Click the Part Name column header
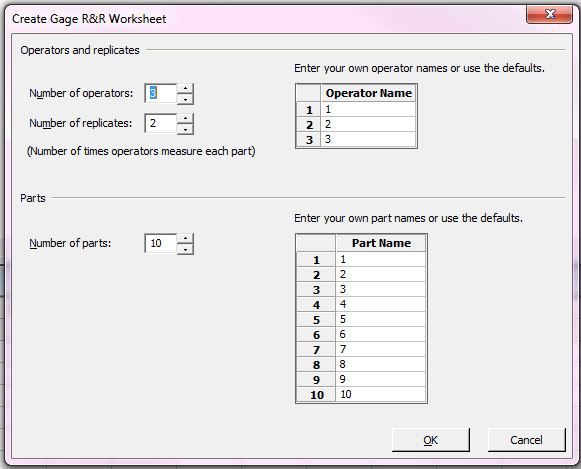The image size is (581, 469). (381, 243)
